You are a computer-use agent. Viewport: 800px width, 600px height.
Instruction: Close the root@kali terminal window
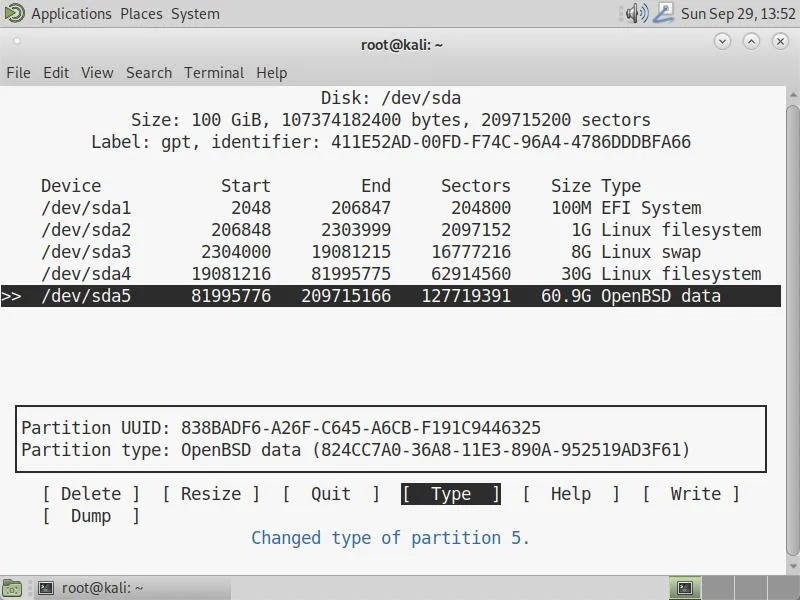click(780, 41)
